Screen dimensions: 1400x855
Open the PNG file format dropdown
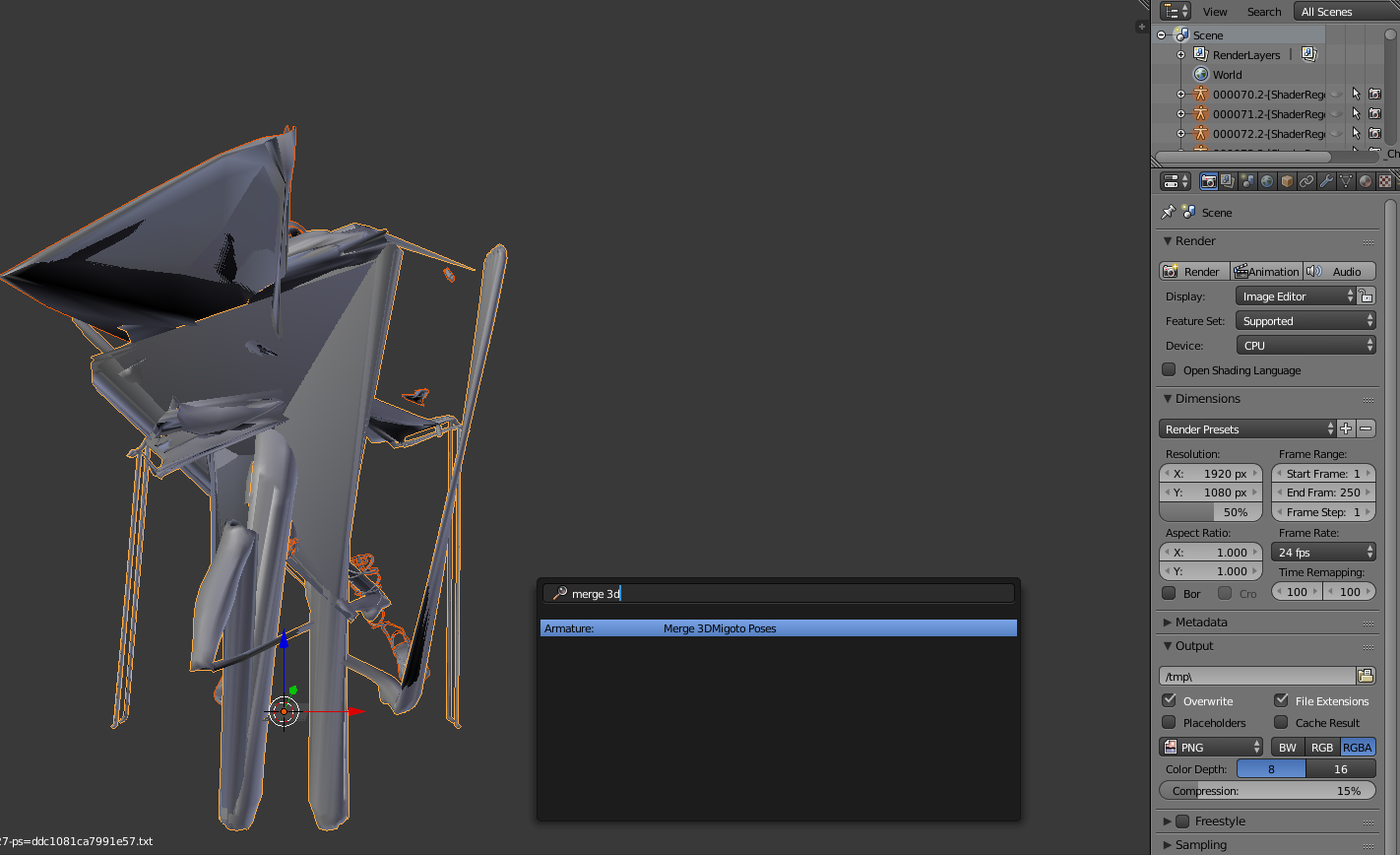click(x=1211, y=747)
